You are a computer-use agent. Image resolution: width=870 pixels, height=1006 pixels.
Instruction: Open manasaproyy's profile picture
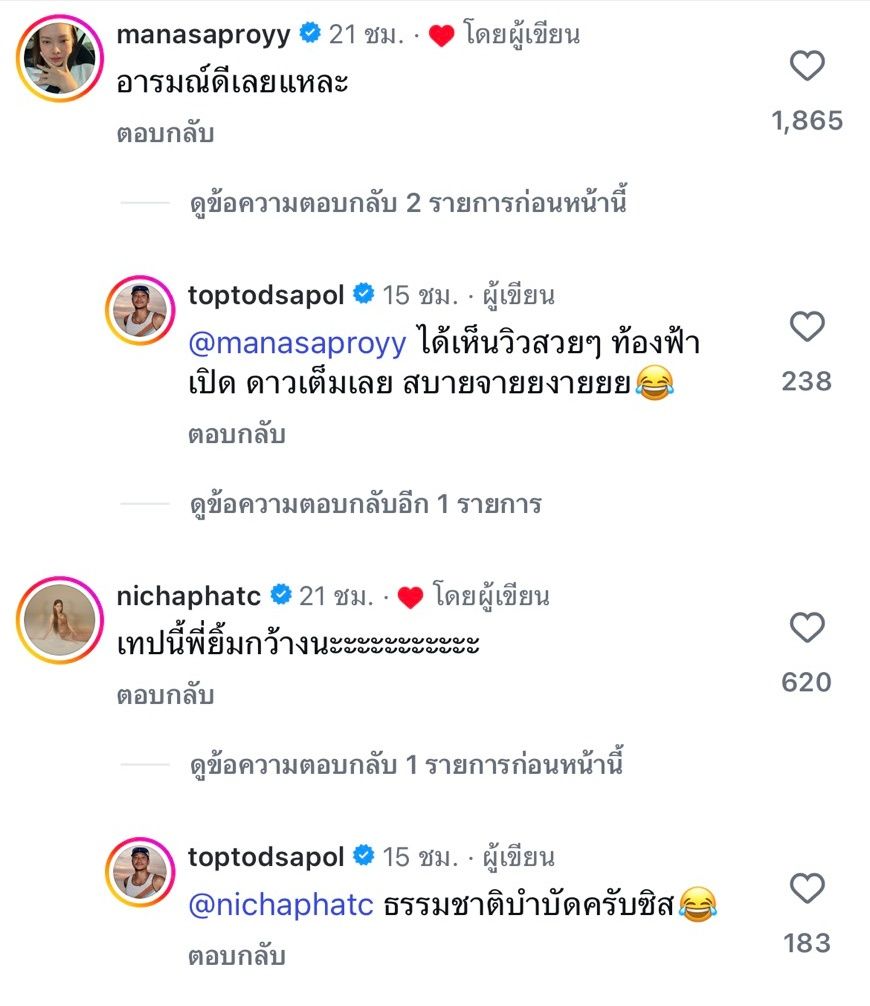point(58,58)
